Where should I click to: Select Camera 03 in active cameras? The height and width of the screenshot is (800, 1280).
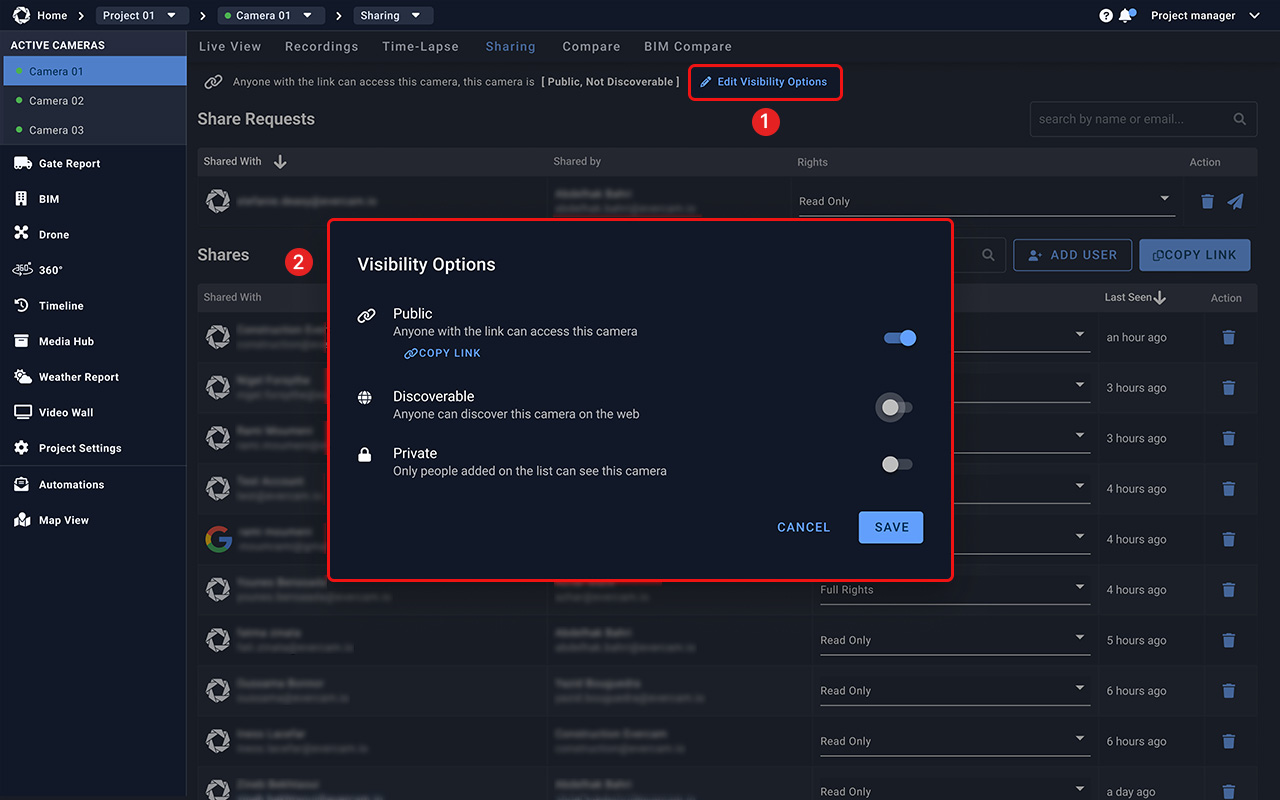95,130
